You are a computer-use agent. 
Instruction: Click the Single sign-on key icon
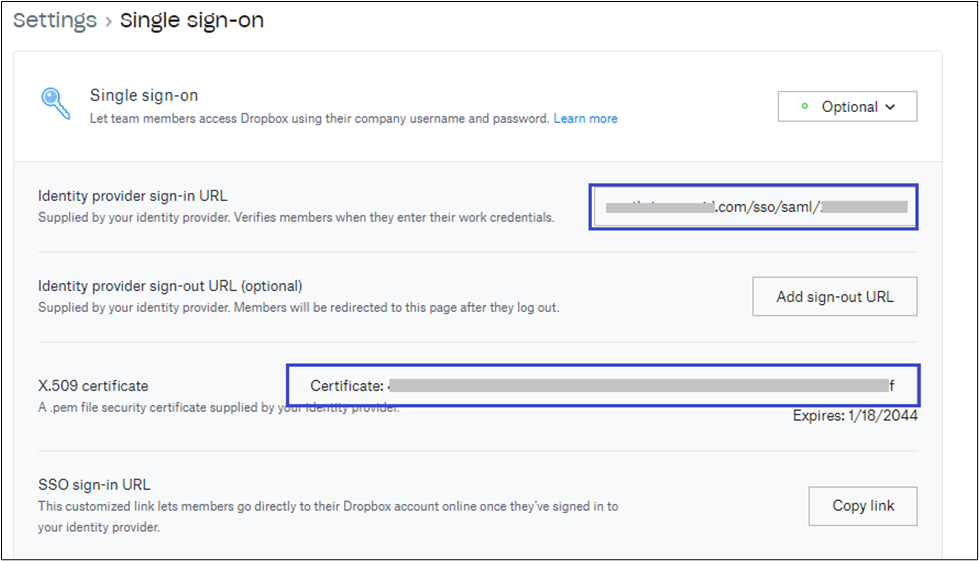pos(54,103)
